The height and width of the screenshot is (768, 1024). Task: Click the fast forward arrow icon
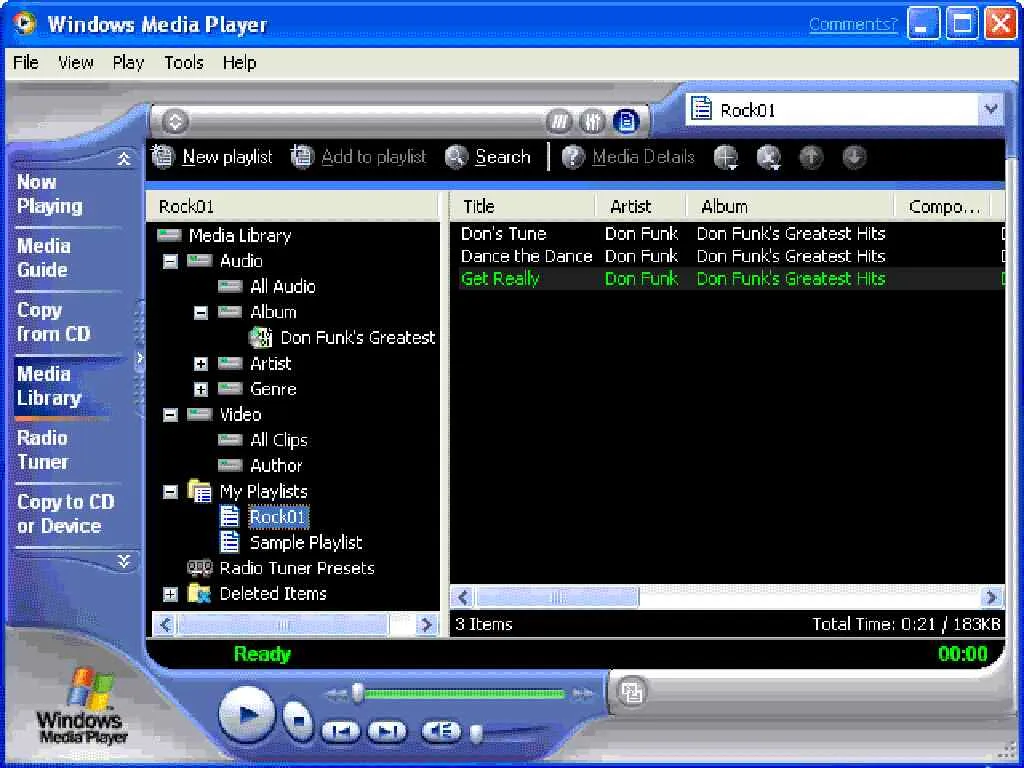tap(583, 694)
